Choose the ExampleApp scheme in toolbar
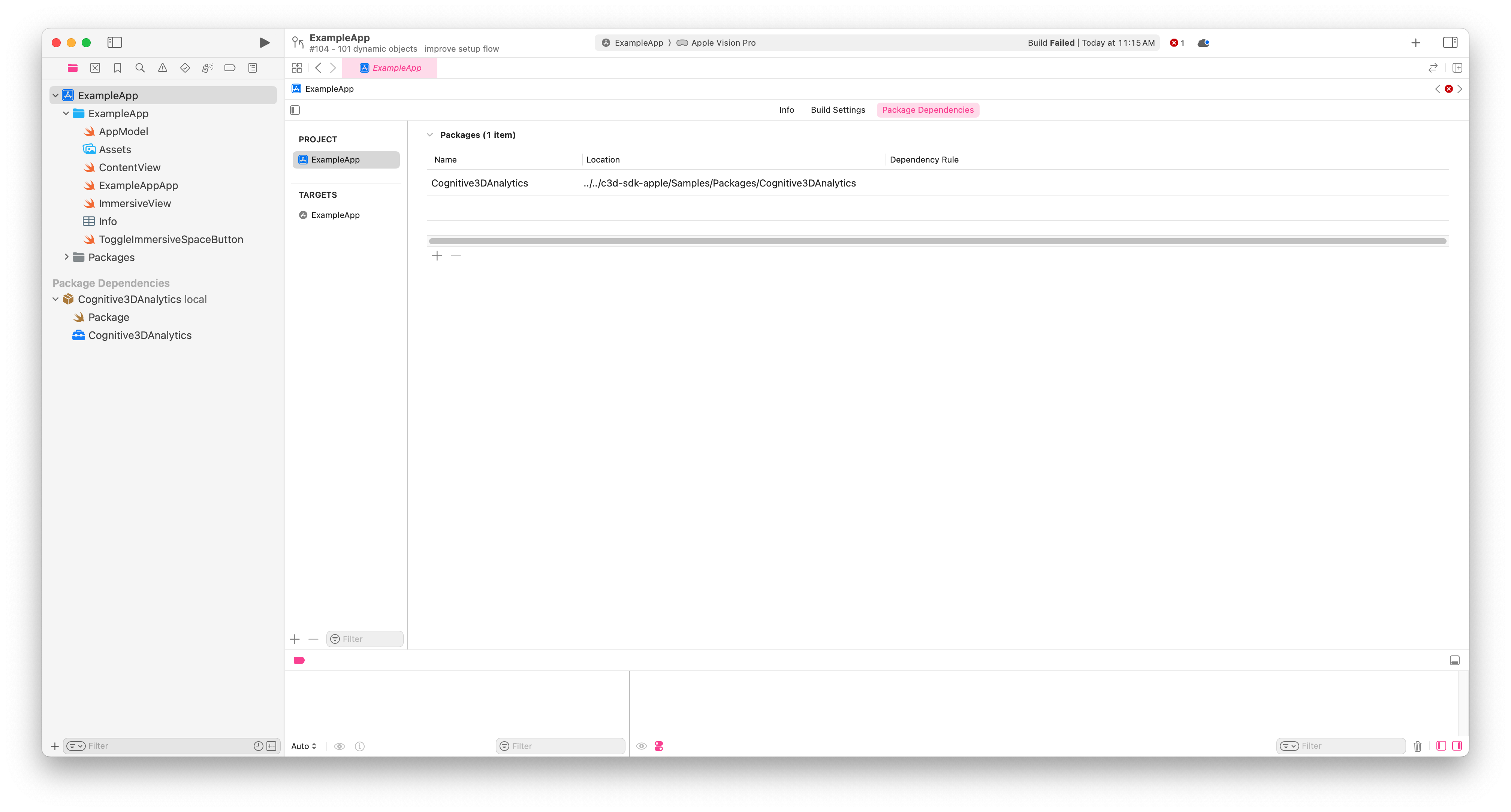1511x812 pixels. 632,43
